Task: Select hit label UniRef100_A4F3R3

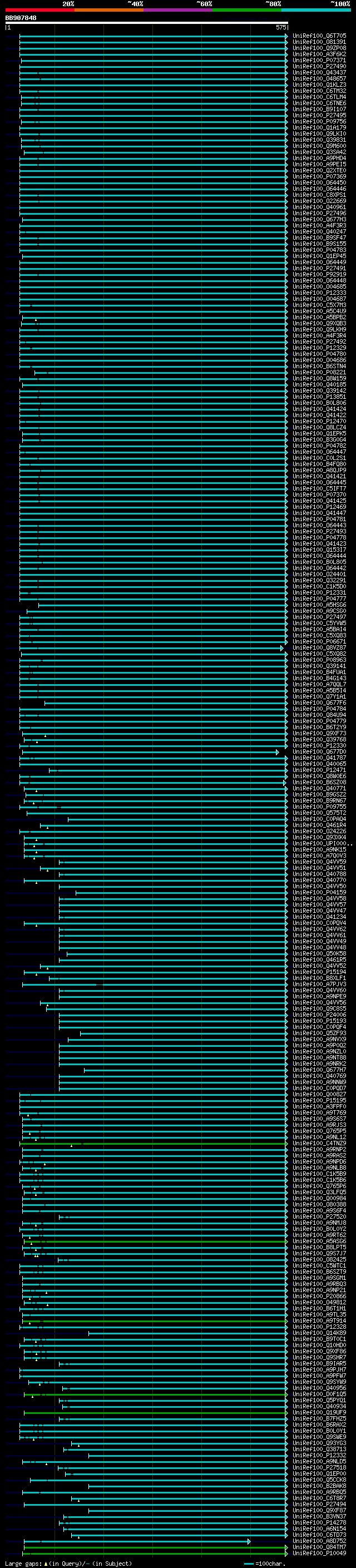Action: click(319, 225)
